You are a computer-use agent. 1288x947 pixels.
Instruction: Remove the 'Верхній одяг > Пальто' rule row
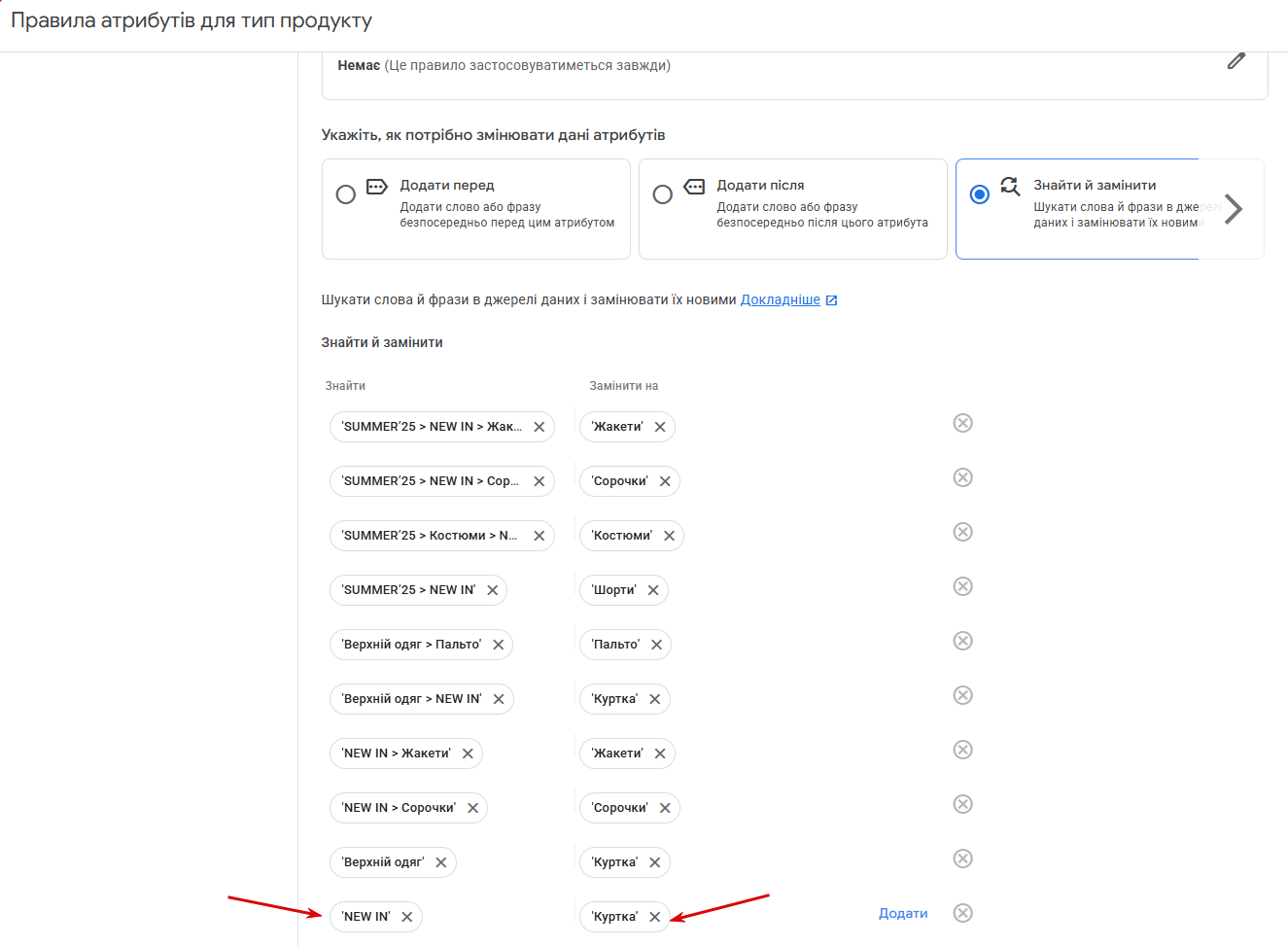click(962, 641)
